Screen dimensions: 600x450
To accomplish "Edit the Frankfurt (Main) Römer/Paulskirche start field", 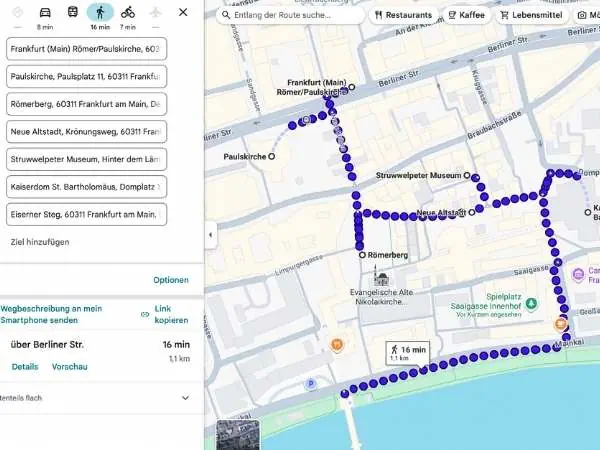I will click(x=86, y=49).
